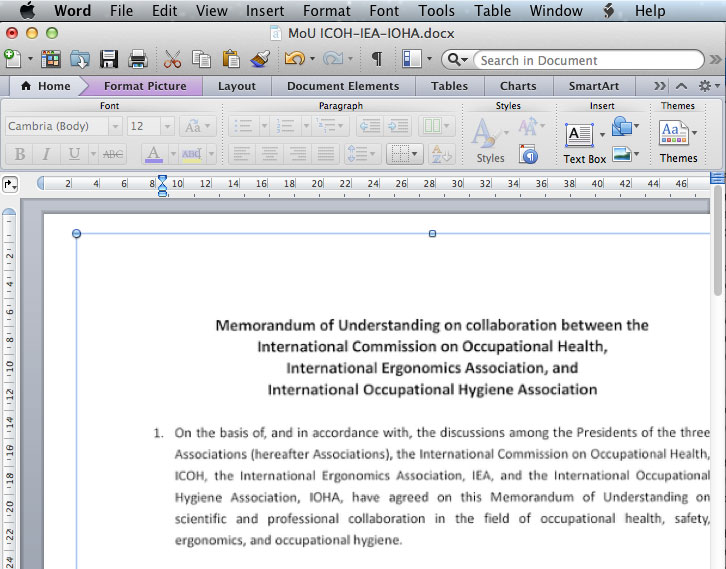The height and width of the screenshot is (569, 726).
Task: Open the Insert menu in menu bar
Action: pyautogui.click(x=265, y=11)
